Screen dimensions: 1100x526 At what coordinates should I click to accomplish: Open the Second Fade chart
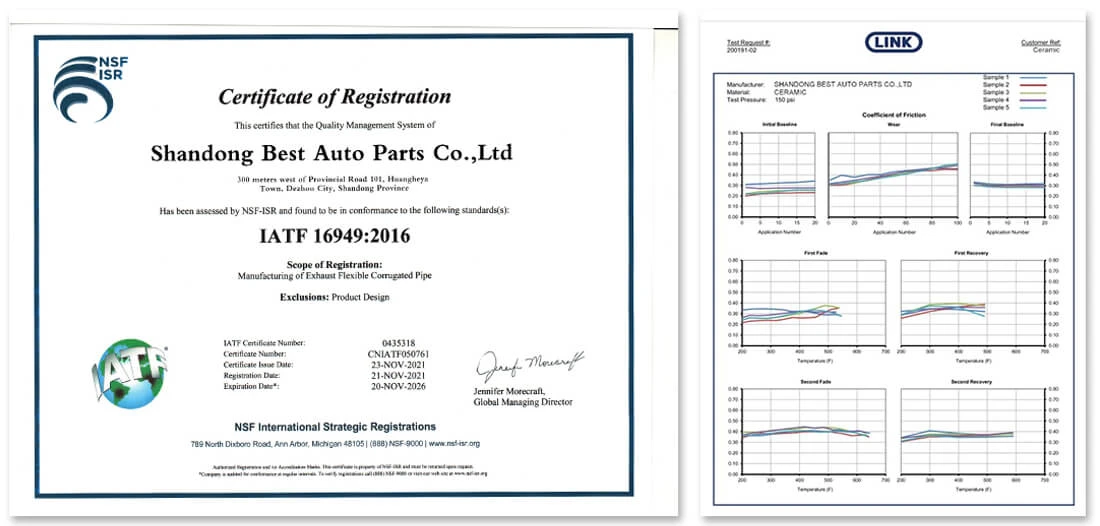tap(814, 431)
